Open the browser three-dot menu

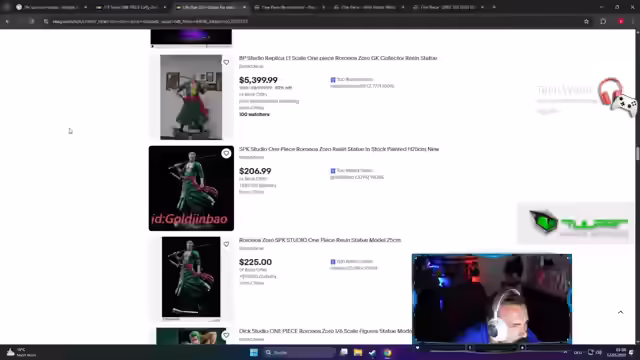click(633, 22)
